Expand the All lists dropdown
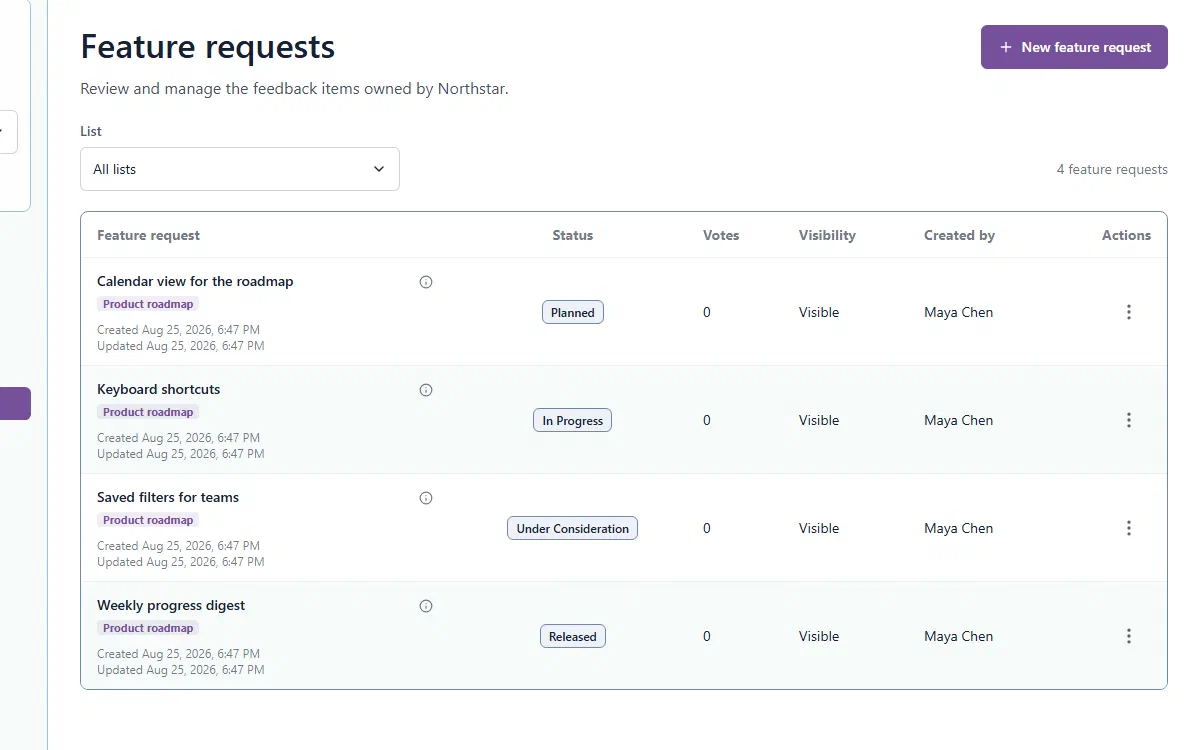The image size is (1200, 750). click(x=240, y=169)
